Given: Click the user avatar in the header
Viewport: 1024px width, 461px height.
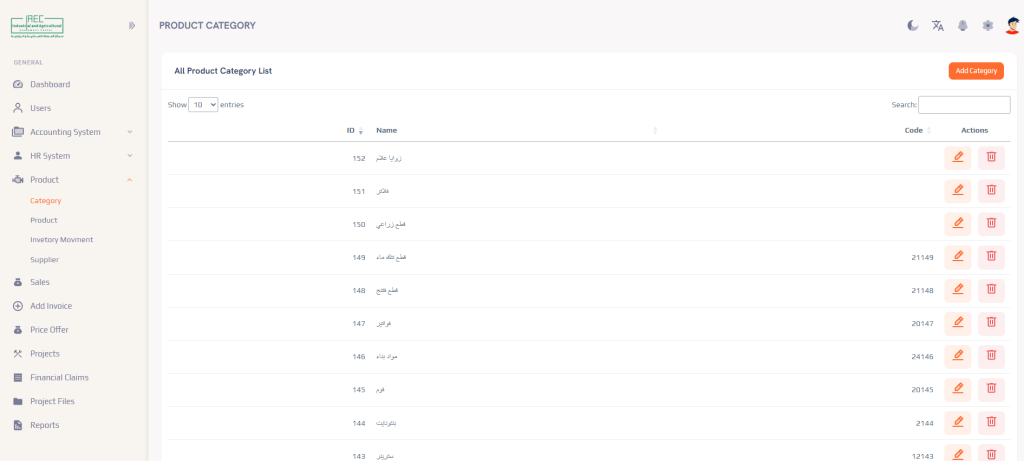Looking at the screenshot, I should point(1012,25).
